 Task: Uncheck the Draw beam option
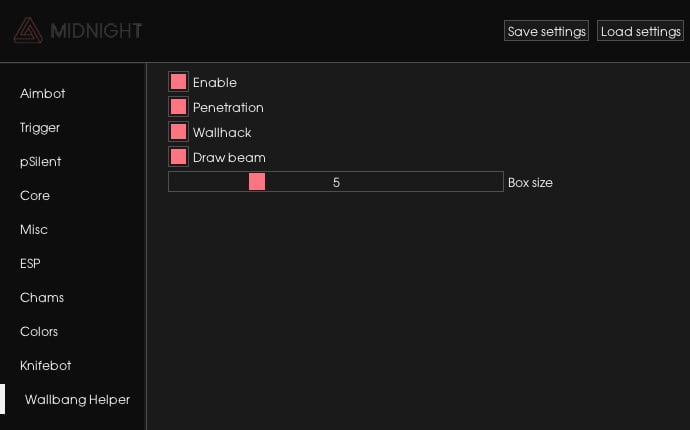click(x=179, y=157)
